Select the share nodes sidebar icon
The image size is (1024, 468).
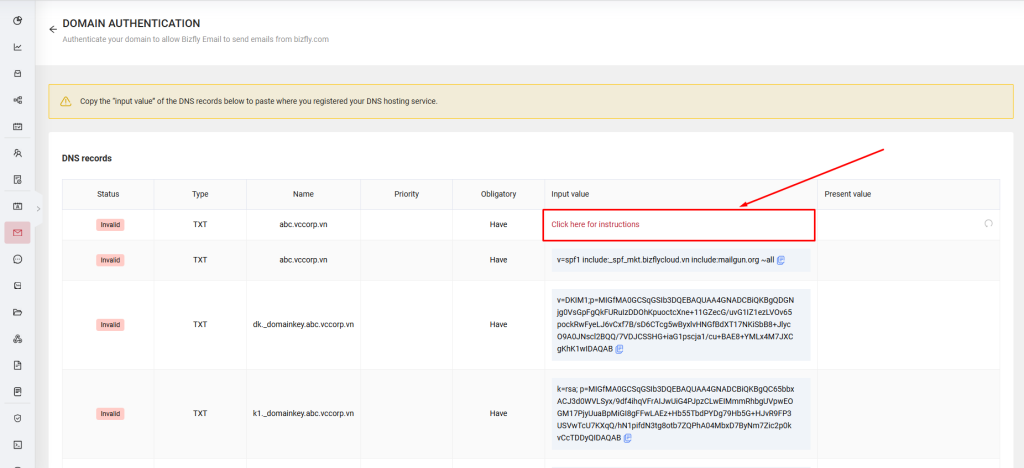coord(17,100)
